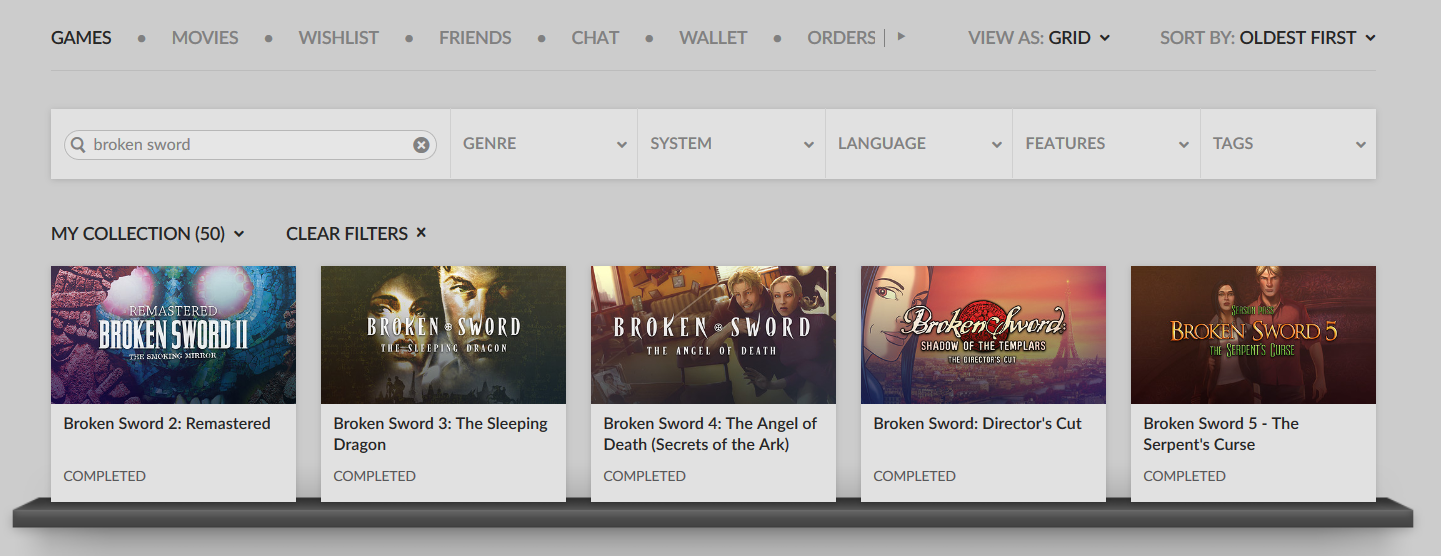The width and height of the screenshot is (1441, 556).
Task: Click the Clear Filters link
Action: (x=347, y=233)
